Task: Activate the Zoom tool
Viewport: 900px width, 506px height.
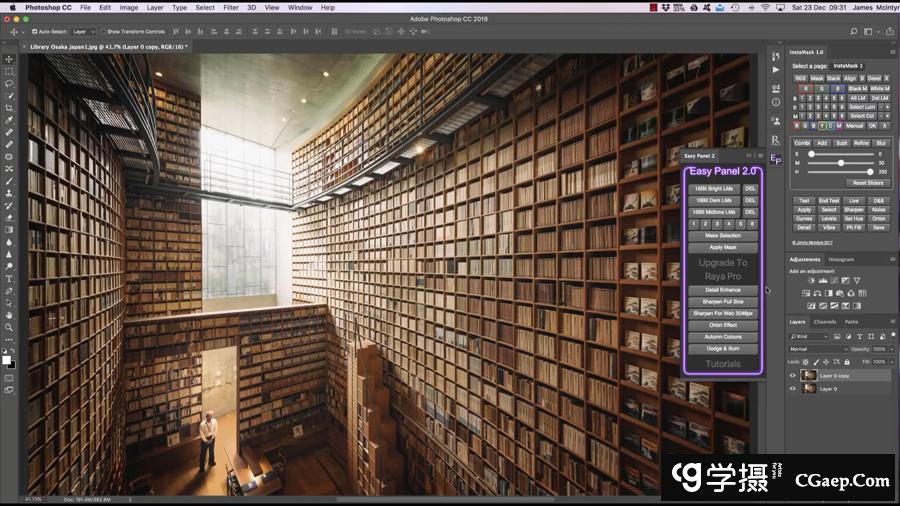Action: pyautogui.click(x=9, y=327)
